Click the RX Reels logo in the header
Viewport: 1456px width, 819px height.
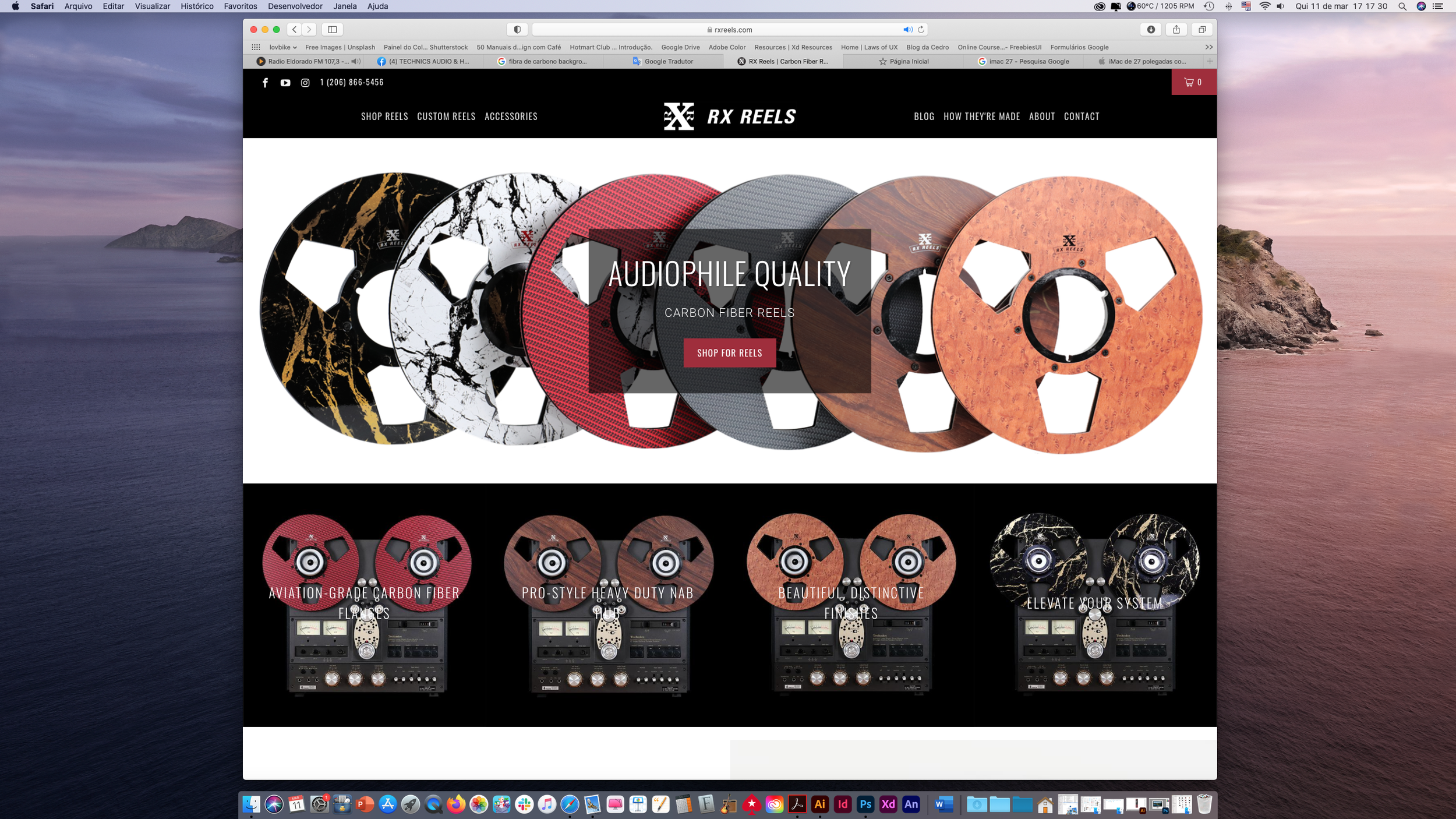730,117
